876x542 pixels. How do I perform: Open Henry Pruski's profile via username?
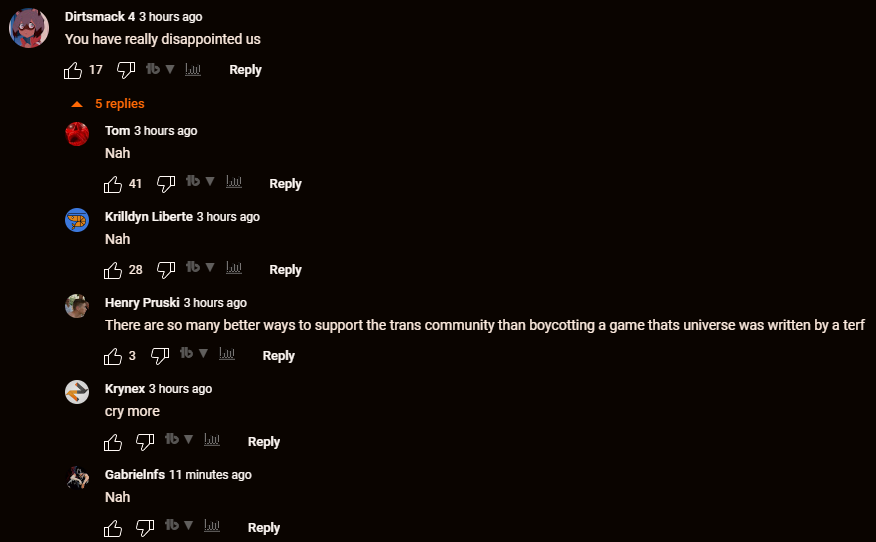tap(142, 303)
